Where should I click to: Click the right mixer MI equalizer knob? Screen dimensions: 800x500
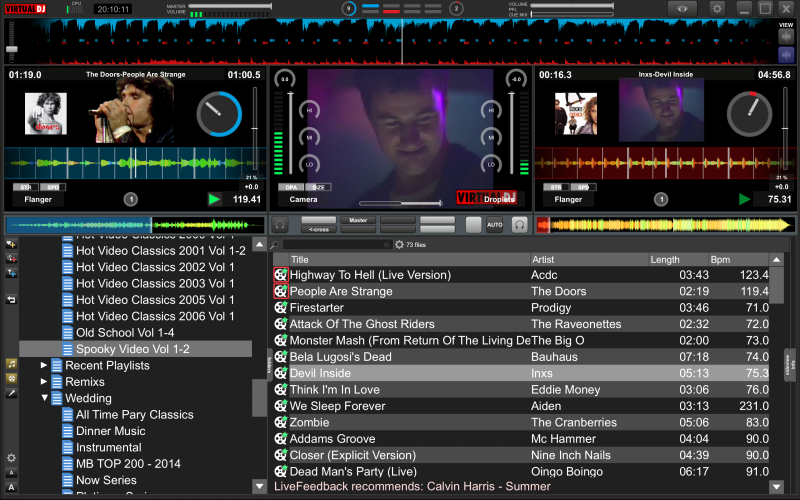[491, 137]
